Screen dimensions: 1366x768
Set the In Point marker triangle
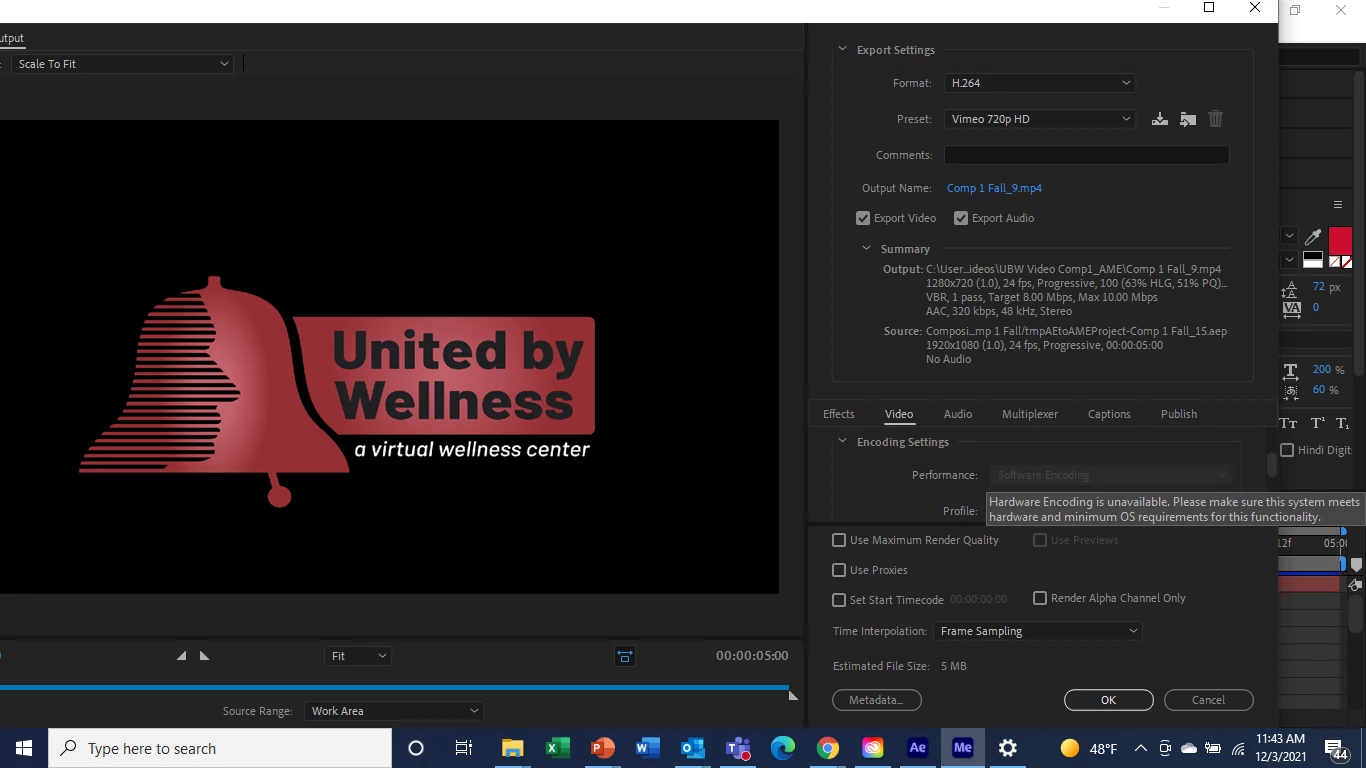pos(181,656)
